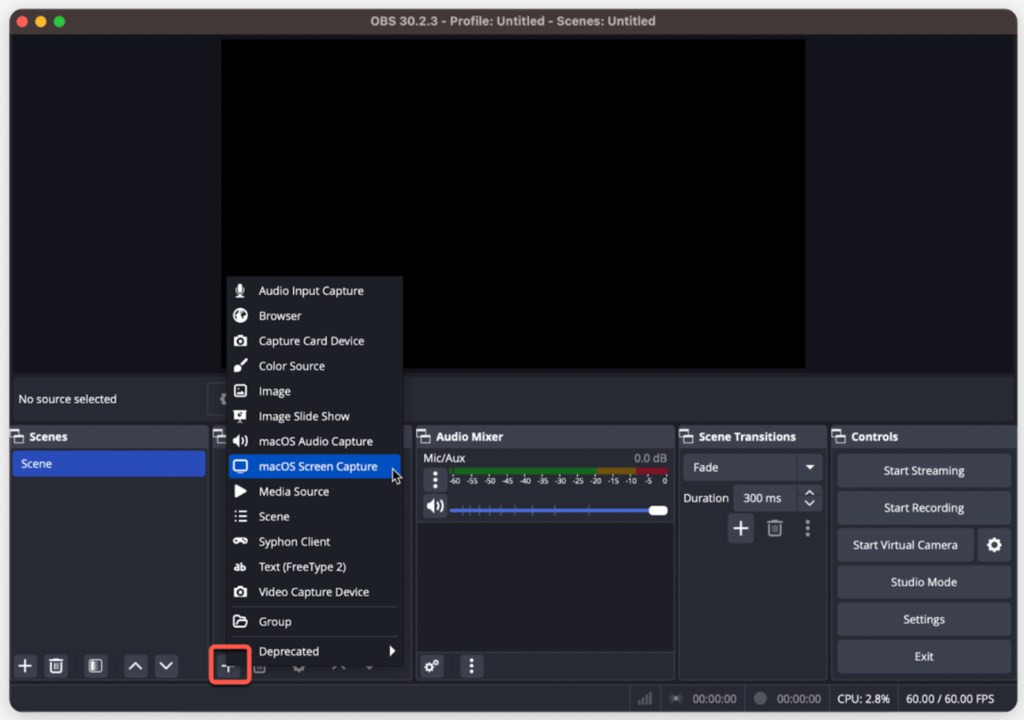Viewport: 1024px width, 720px height.
Task: Open transition properties dots menu
Action: click(808, 528)
